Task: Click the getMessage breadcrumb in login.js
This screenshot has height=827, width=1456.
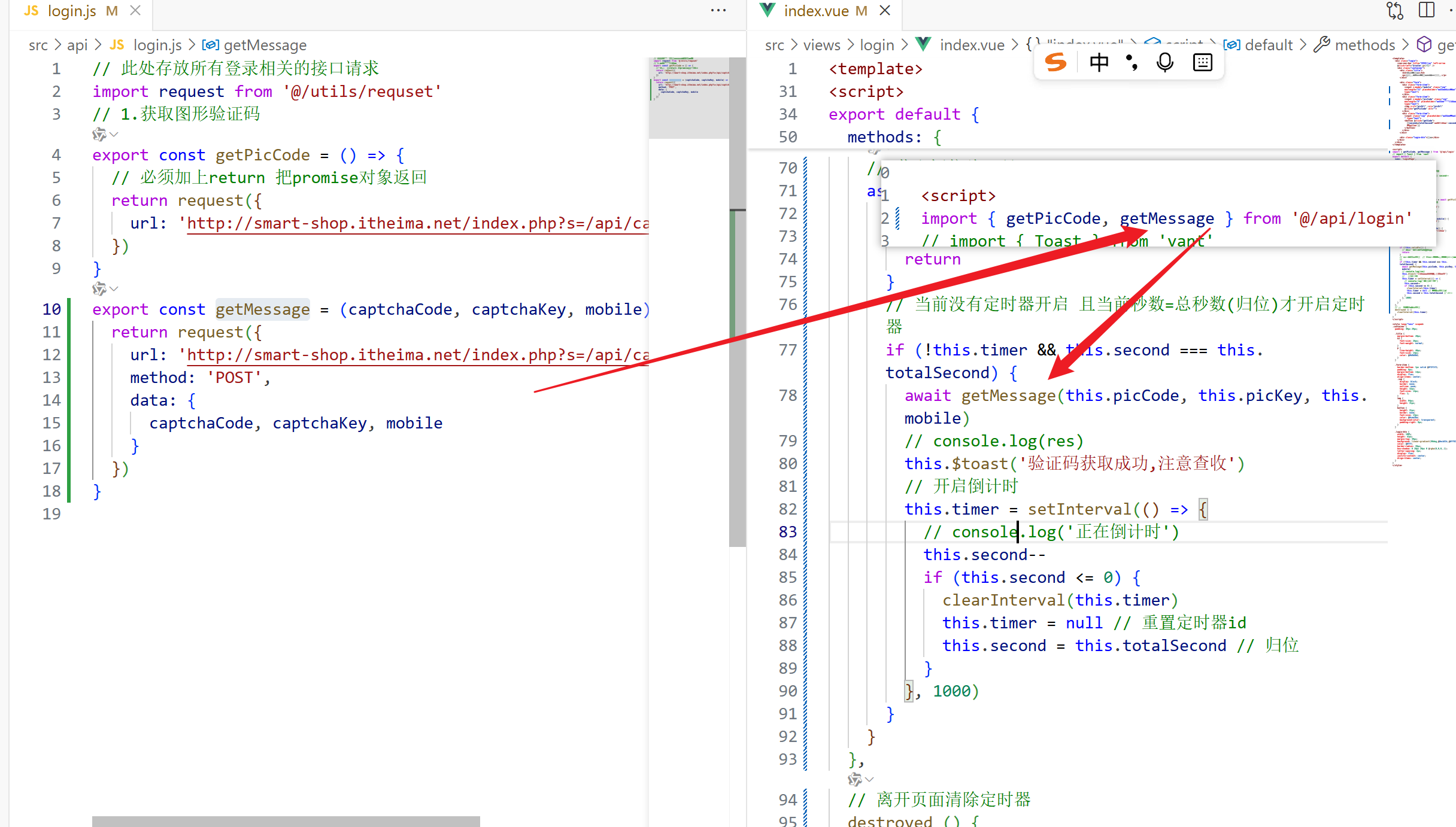Action: [264, 45]
